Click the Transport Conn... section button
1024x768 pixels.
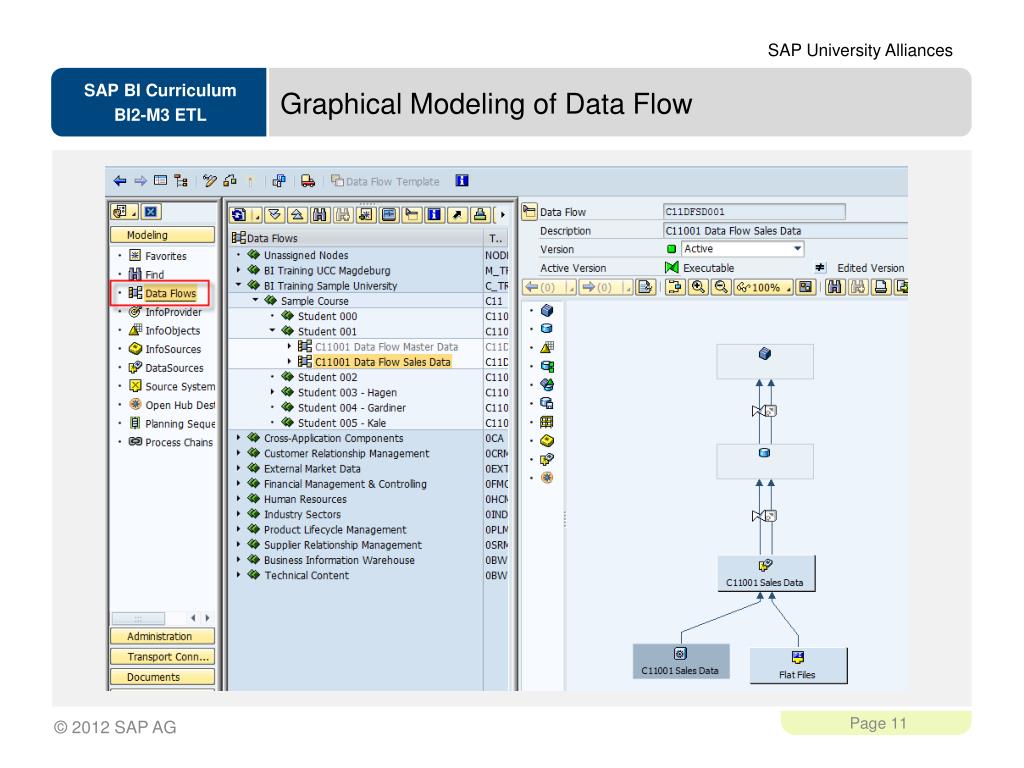tap(163, 656)
